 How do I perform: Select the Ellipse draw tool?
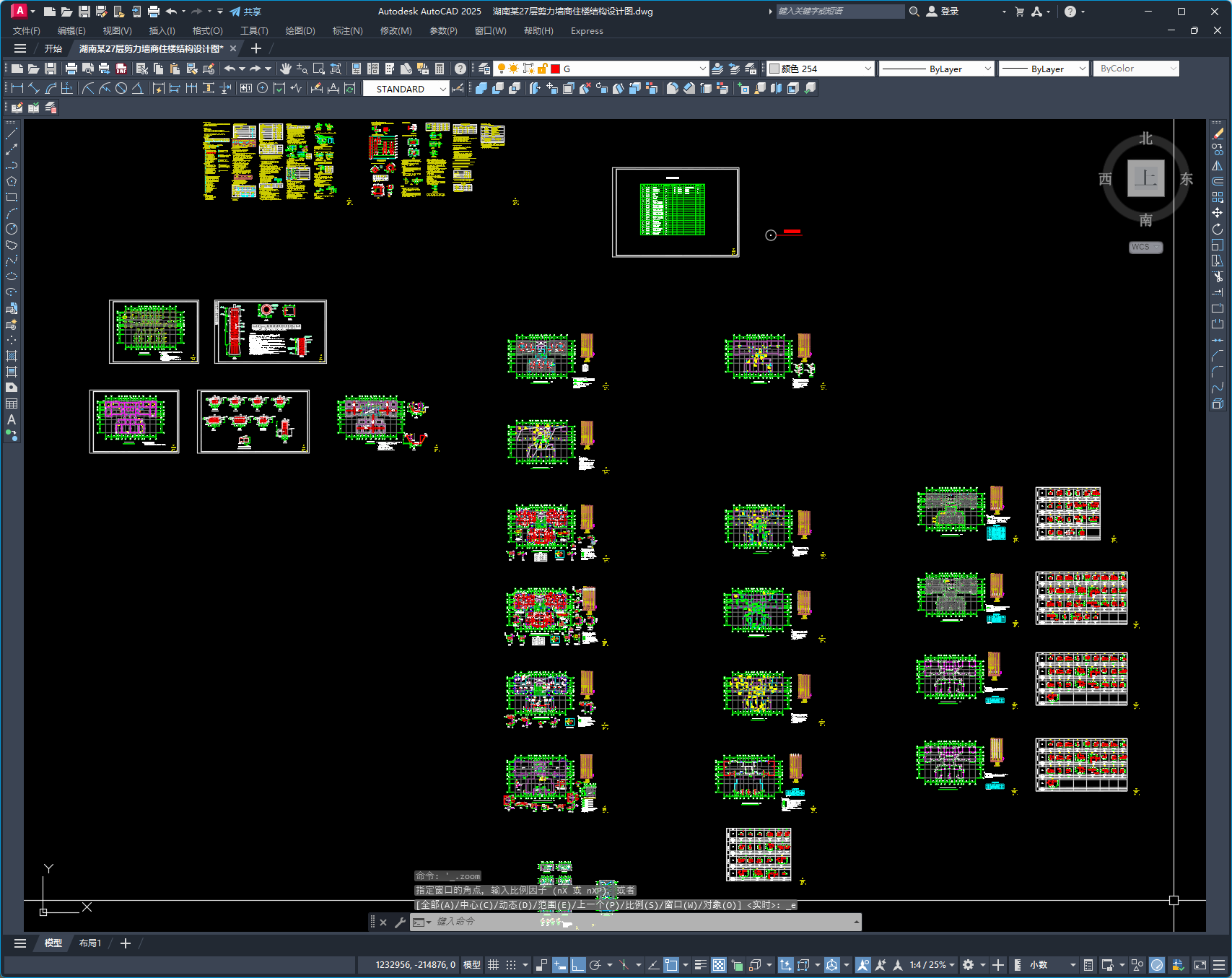[12, 276]
